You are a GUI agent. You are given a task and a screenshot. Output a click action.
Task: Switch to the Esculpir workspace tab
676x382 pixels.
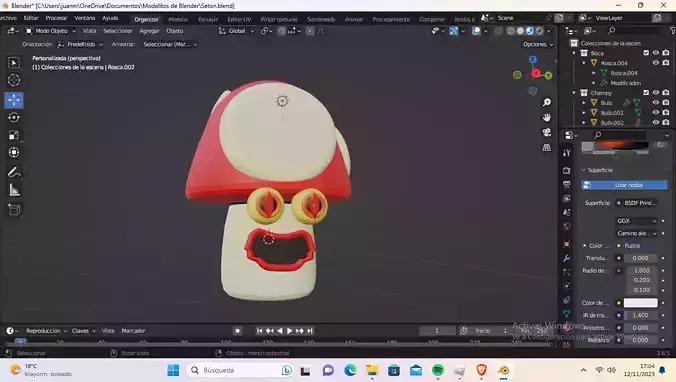pos(208,19)
